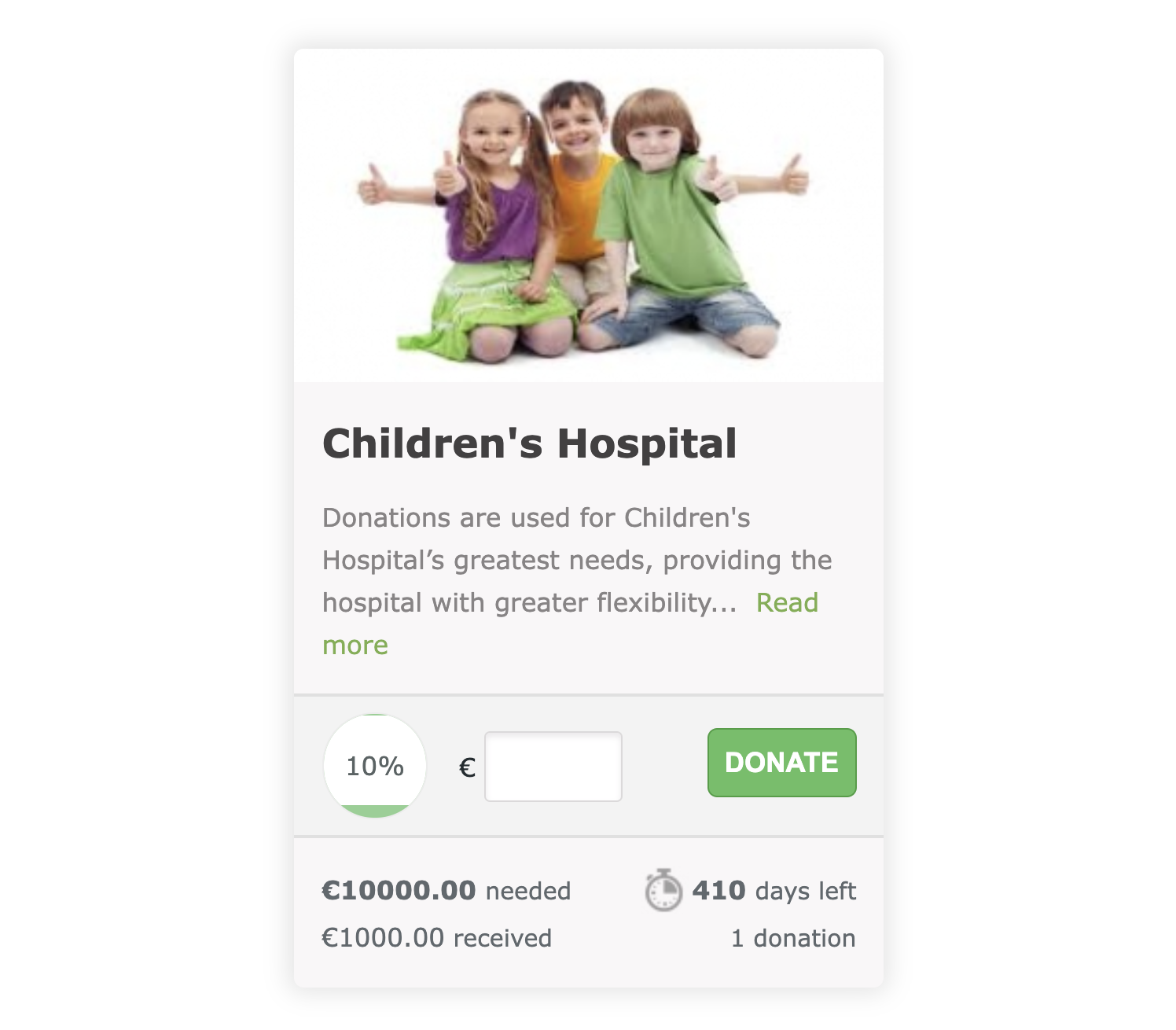The height and width of the screenshot is (1030, 1176).
Task: Click the 410 days left label
Action: coord(774,891)
